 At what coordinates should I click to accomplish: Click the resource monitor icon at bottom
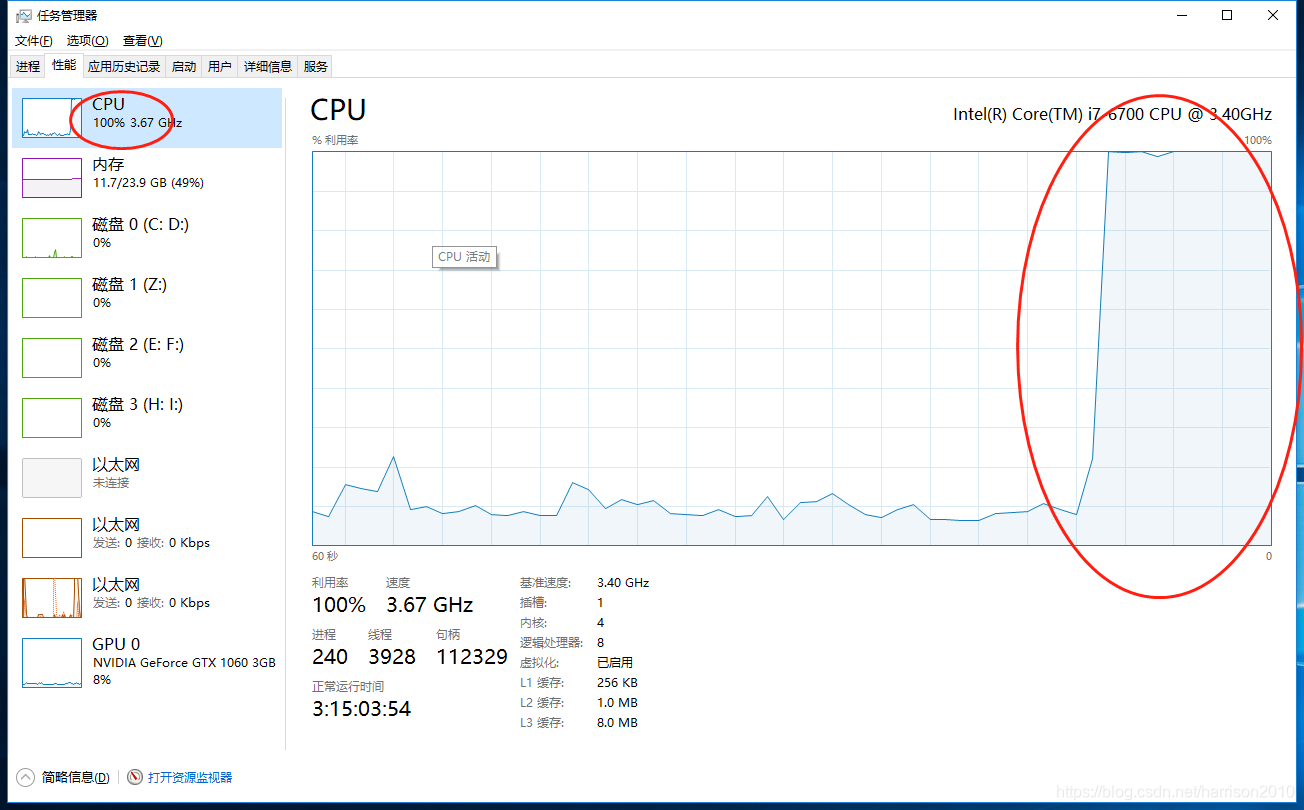pos(135,777)
